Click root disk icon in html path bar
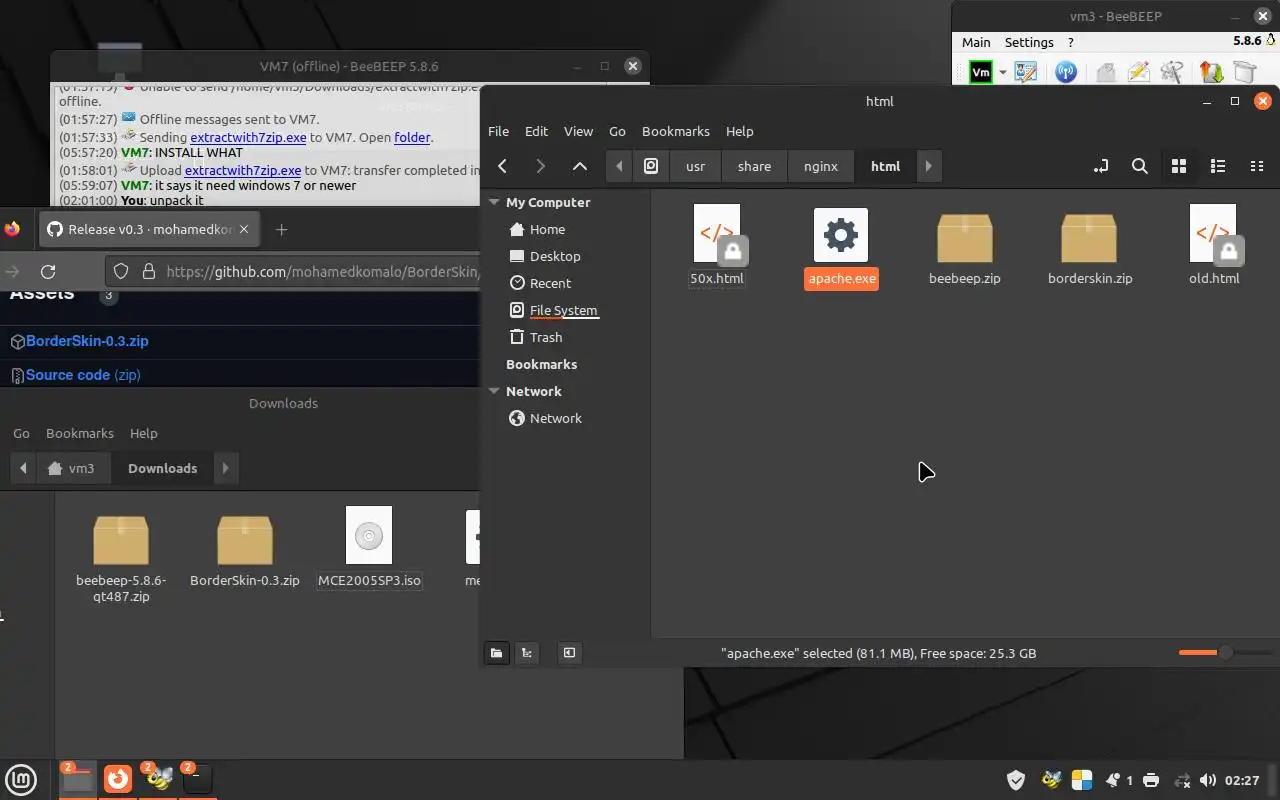 [651, 166]
